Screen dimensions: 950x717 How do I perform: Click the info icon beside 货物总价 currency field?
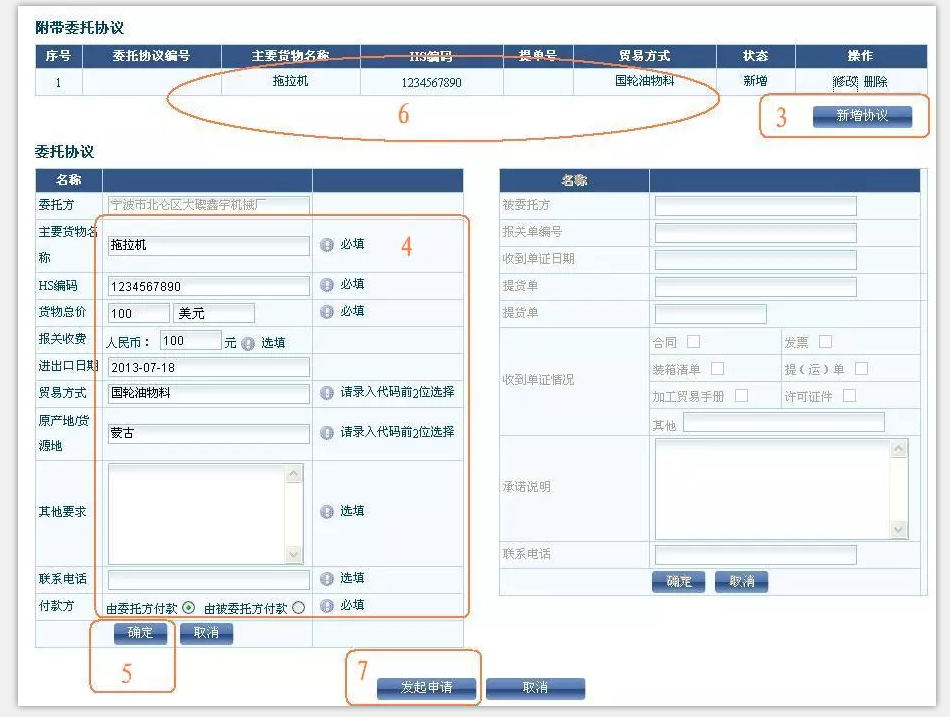[326, 312]
